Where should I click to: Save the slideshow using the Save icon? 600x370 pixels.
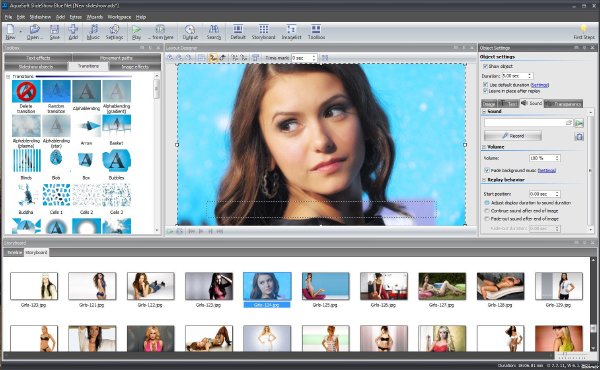(55, 32)
